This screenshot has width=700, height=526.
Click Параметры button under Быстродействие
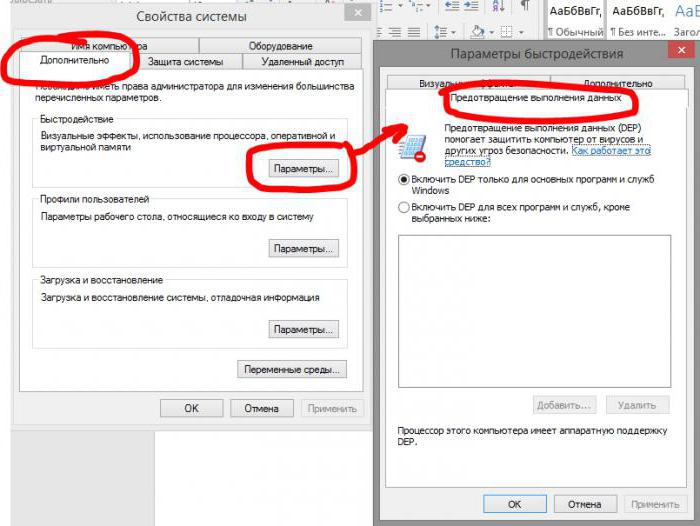(304, 169)
